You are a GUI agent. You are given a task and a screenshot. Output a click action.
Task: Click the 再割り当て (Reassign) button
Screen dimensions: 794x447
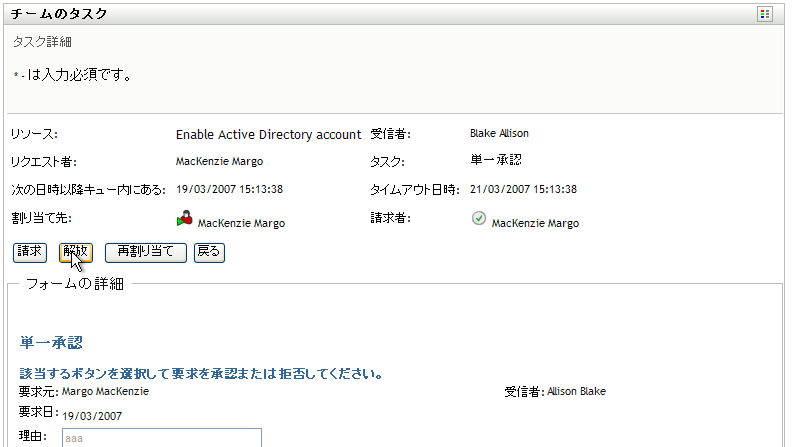(x=146, y=253)
